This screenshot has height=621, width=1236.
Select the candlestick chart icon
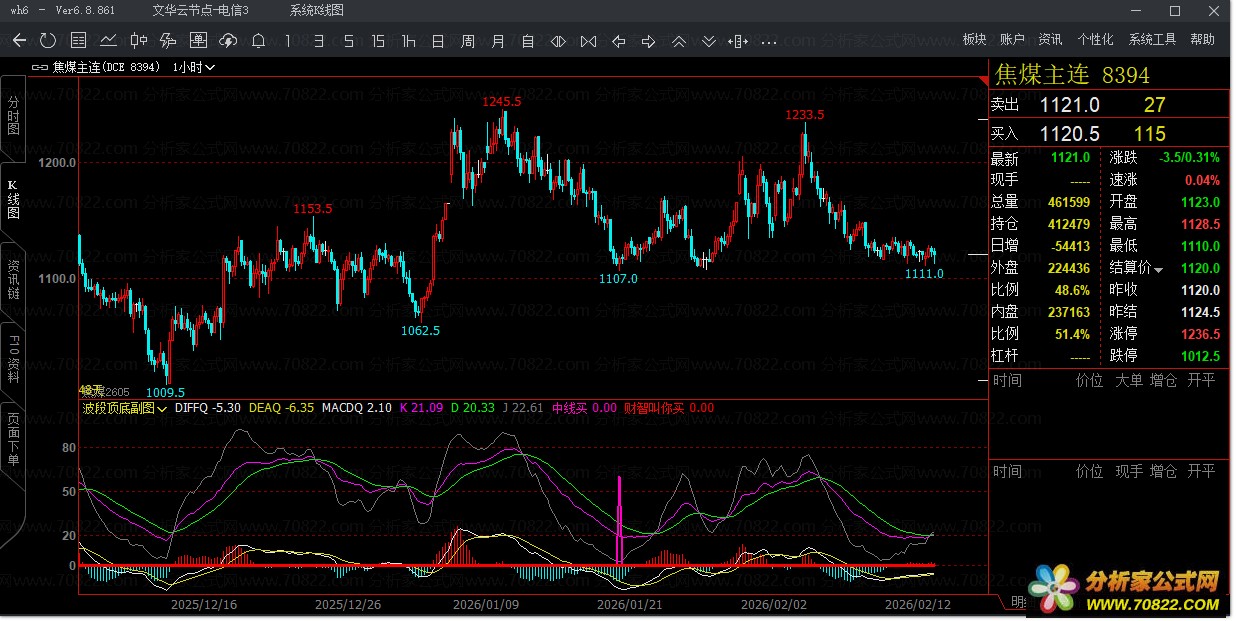click(x=138, y=41)
